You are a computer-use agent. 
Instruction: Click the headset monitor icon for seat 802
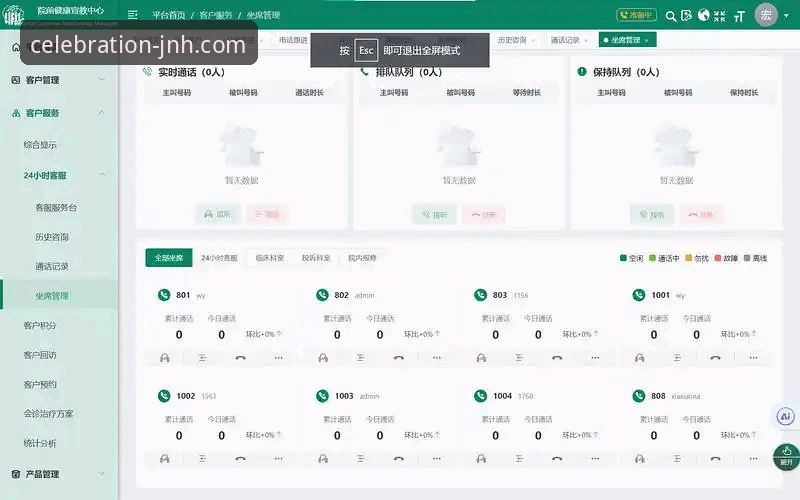pyautogui.click(x=323, y=358)
